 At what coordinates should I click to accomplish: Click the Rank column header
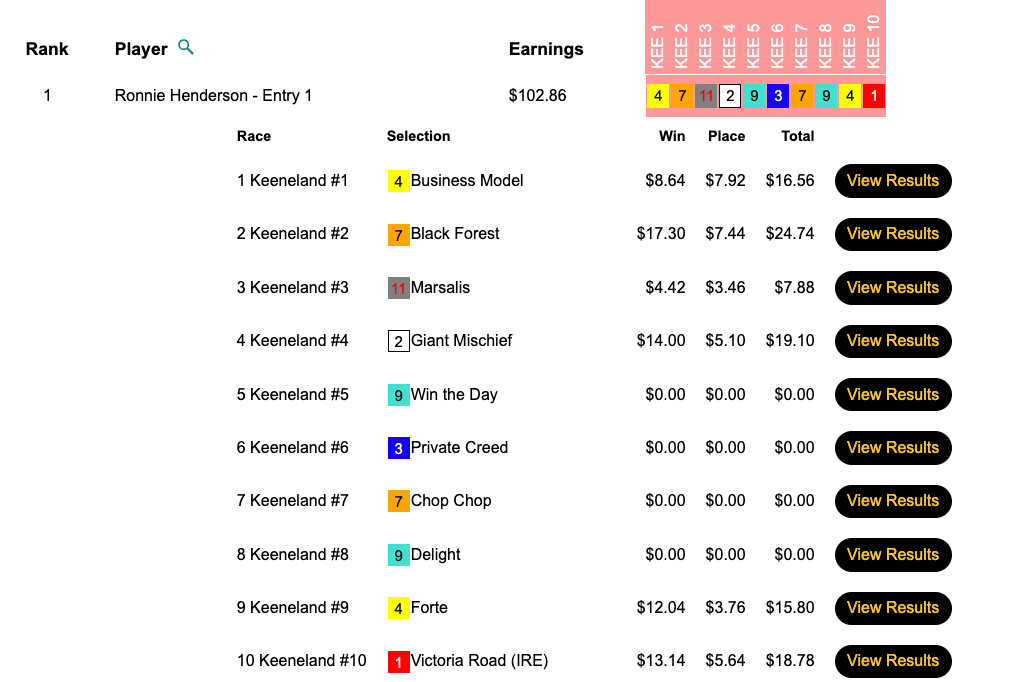[x=47, y=49]
